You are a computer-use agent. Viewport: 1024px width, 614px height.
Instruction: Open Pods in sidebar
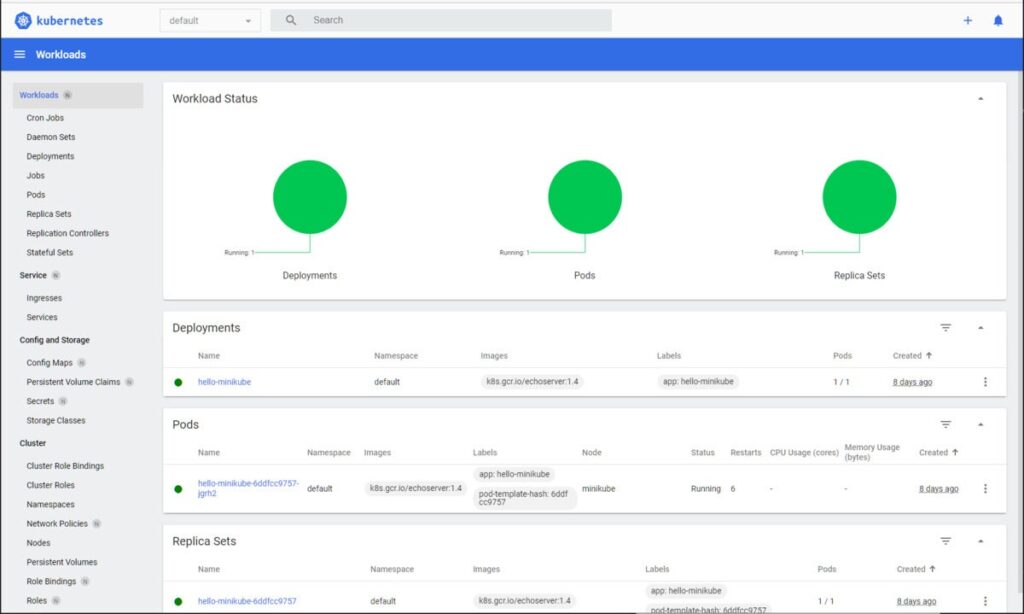tap(36, 195)
